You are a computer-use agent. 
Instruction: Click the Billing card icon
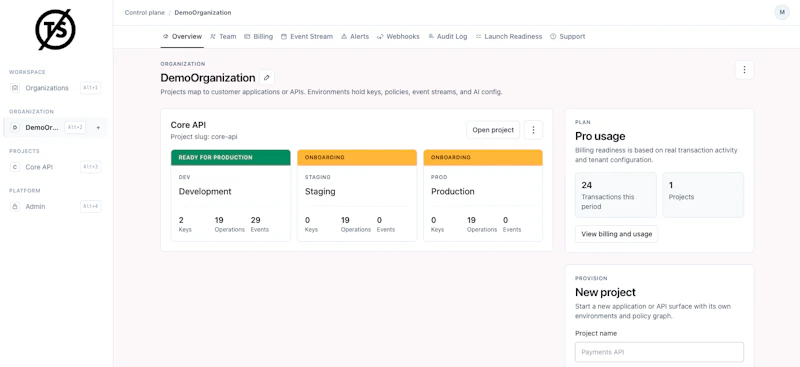coord(247,37)
